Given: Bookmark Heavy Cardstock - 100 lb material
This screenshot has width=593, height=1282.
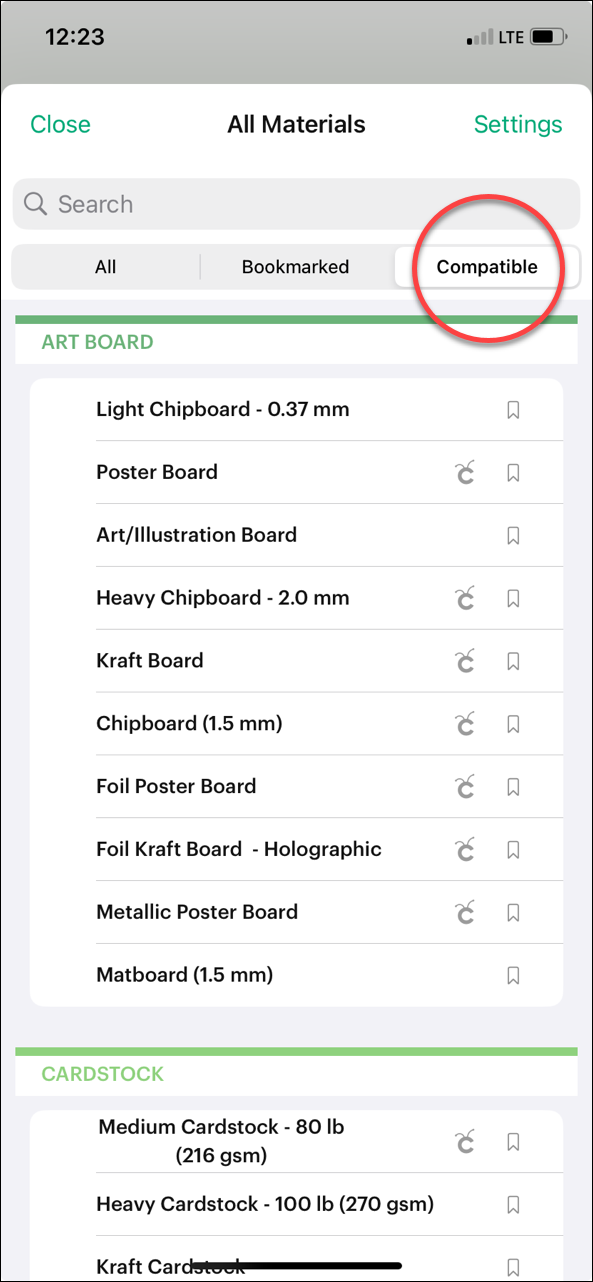Looking at the screenshot, I should tap(513, 1204).
